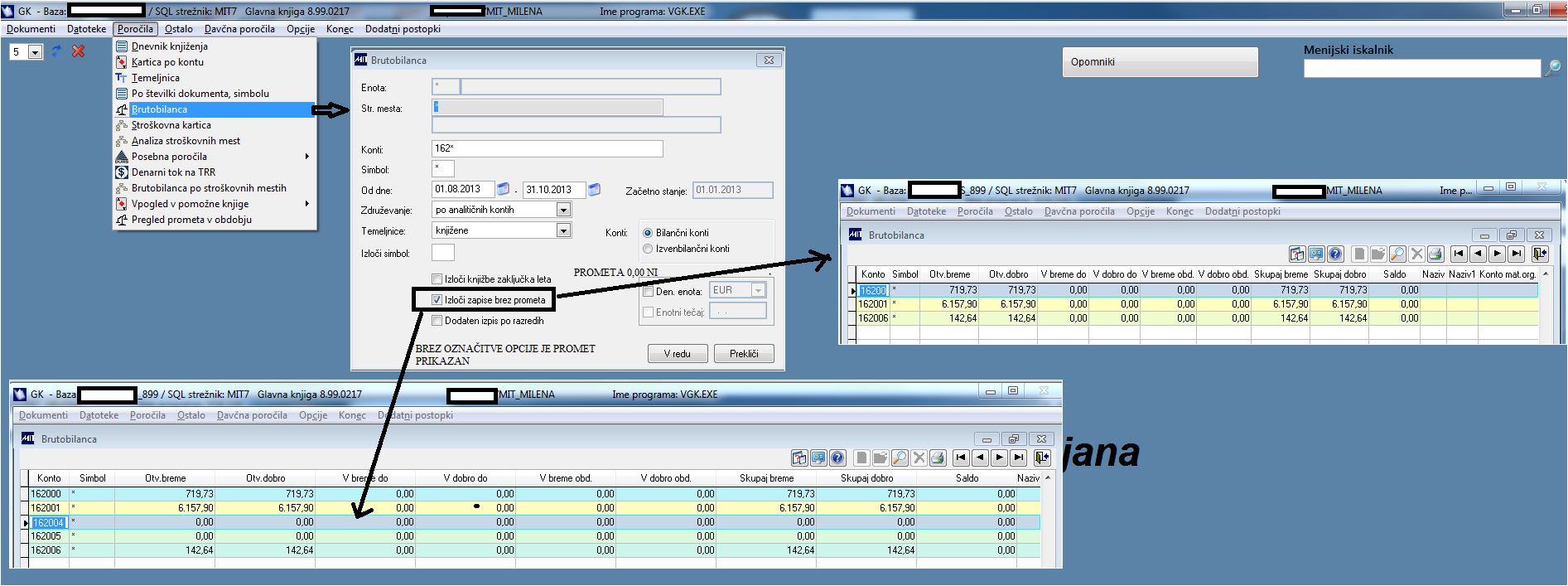Click the red X icon near top-left

79,51
